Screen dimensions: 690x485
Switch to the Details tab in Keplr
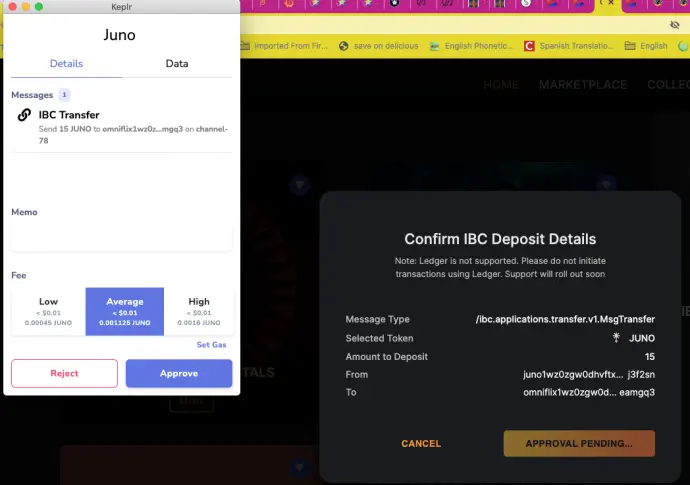point(66,64)
